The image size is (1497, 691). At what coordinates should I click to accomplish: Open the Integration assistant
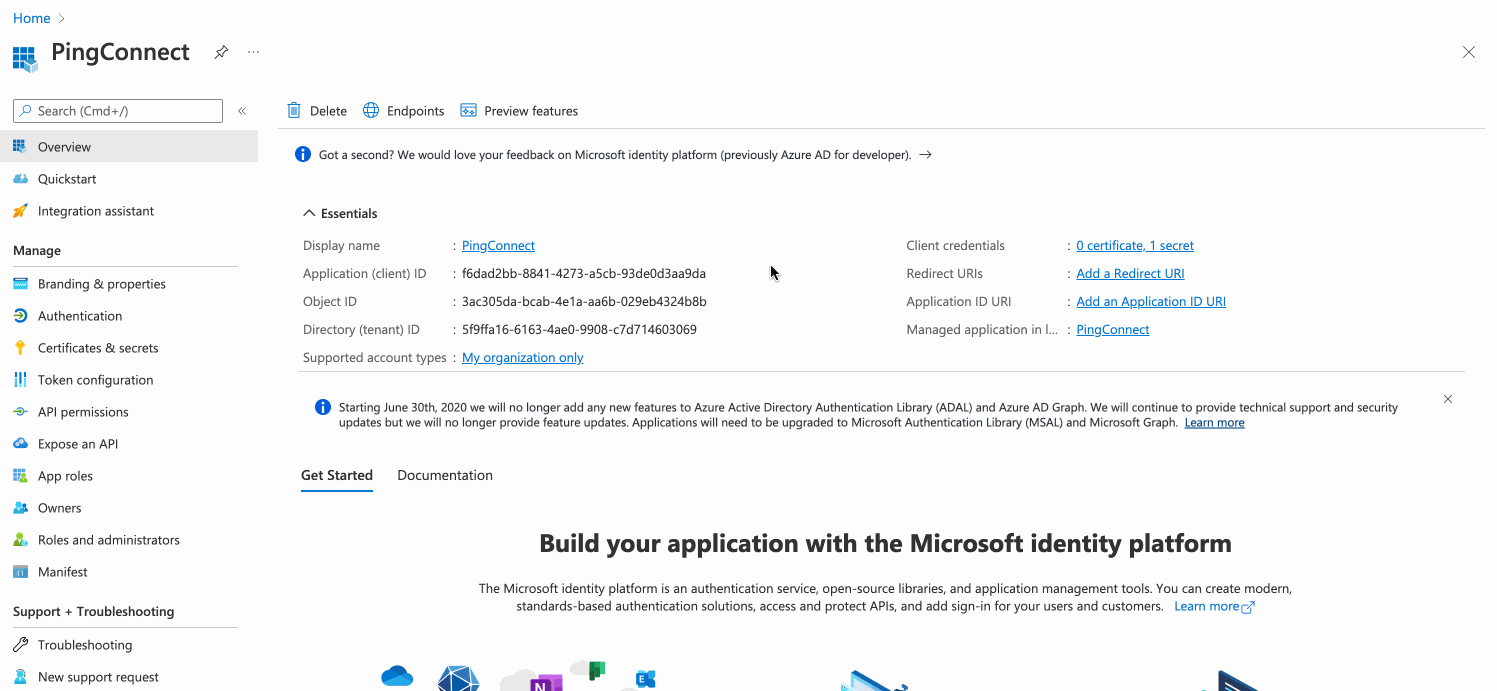click(x=95, y=210)
